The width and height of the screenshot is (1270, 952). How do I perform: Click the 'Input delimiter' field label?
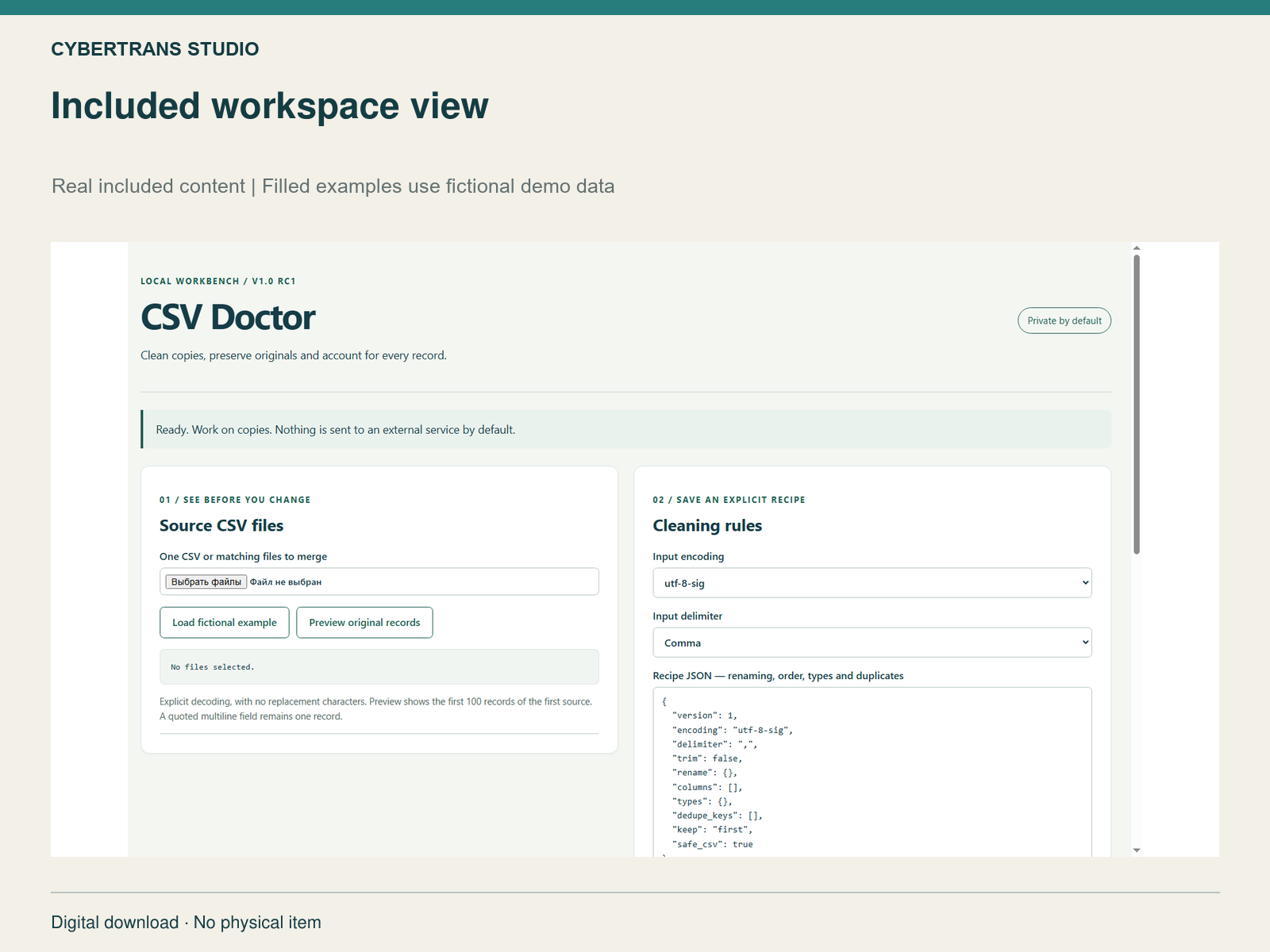point(687,616)
